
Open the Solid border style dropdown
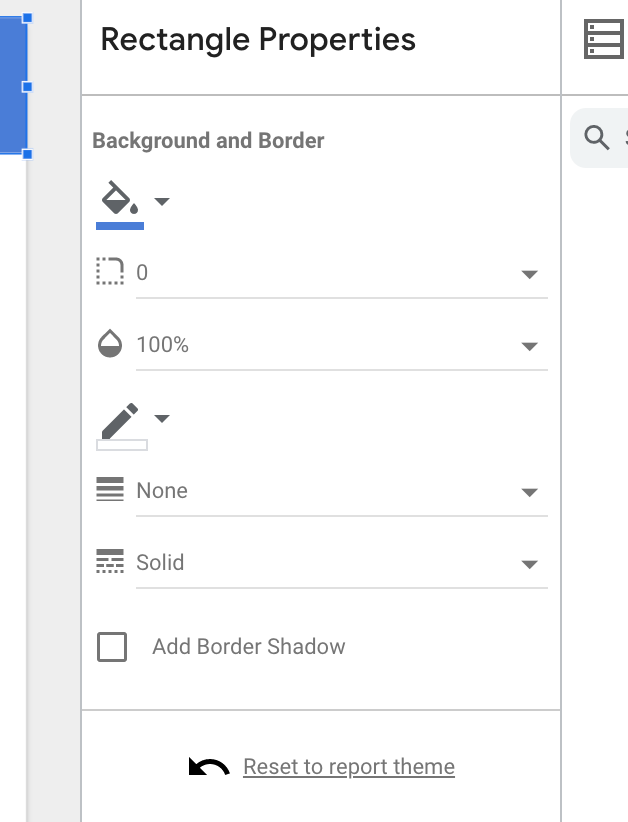point(342,564)
